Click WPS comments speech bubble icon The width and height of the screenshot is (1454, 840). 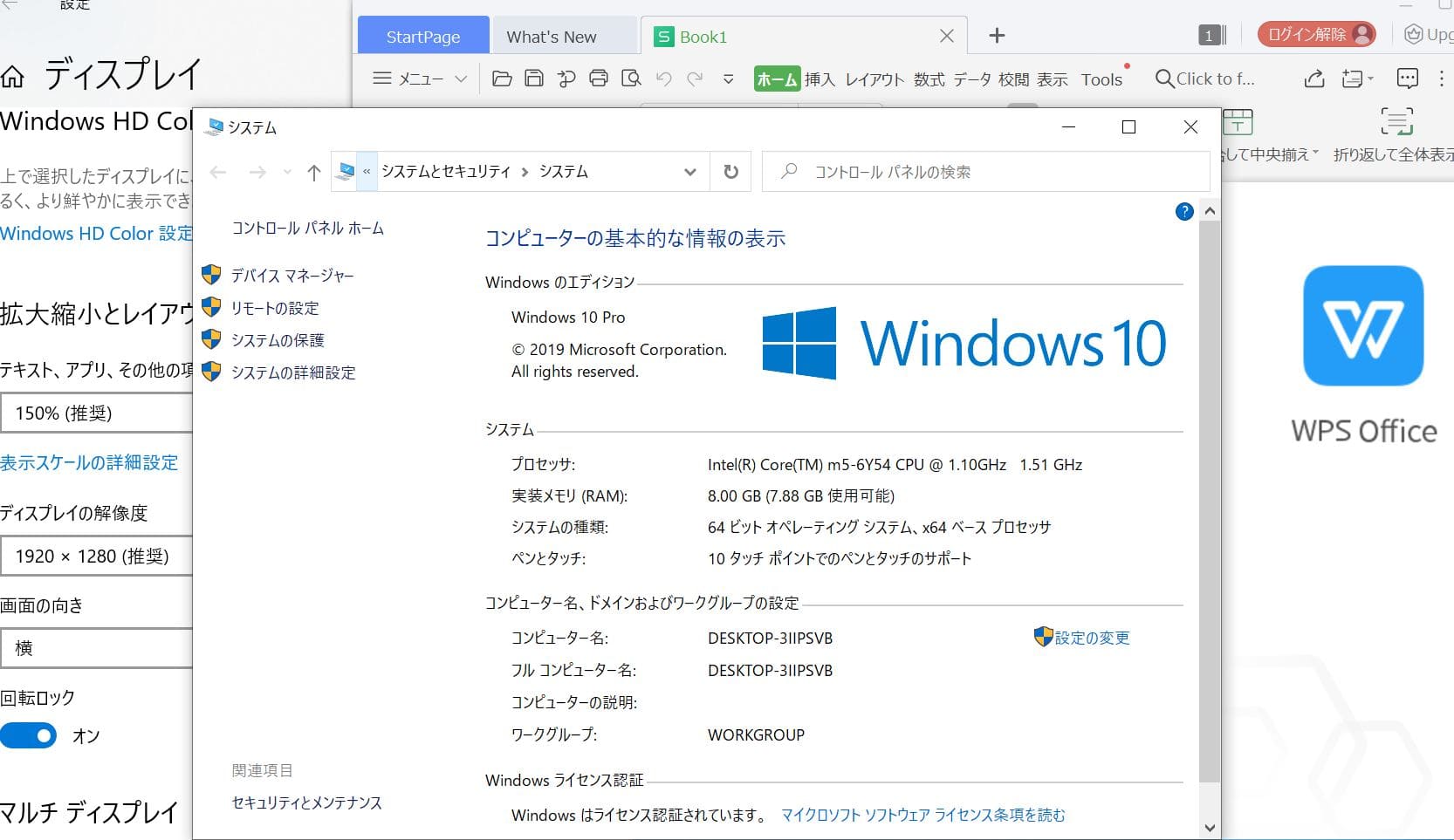point(1408,79)
